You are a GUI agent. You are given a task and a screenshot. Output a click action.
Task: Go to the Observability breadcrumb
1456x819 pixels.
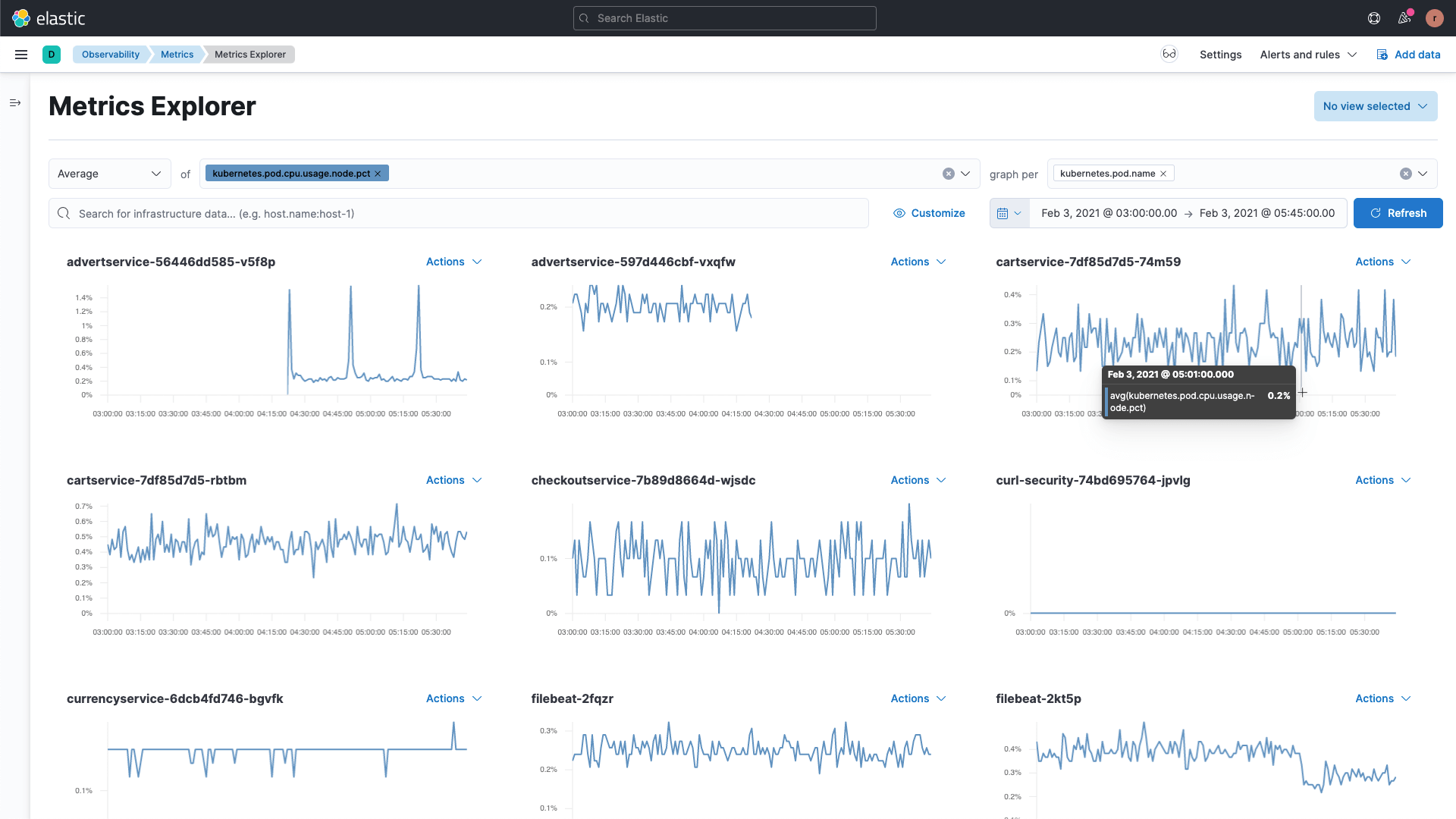click(111, 55)
